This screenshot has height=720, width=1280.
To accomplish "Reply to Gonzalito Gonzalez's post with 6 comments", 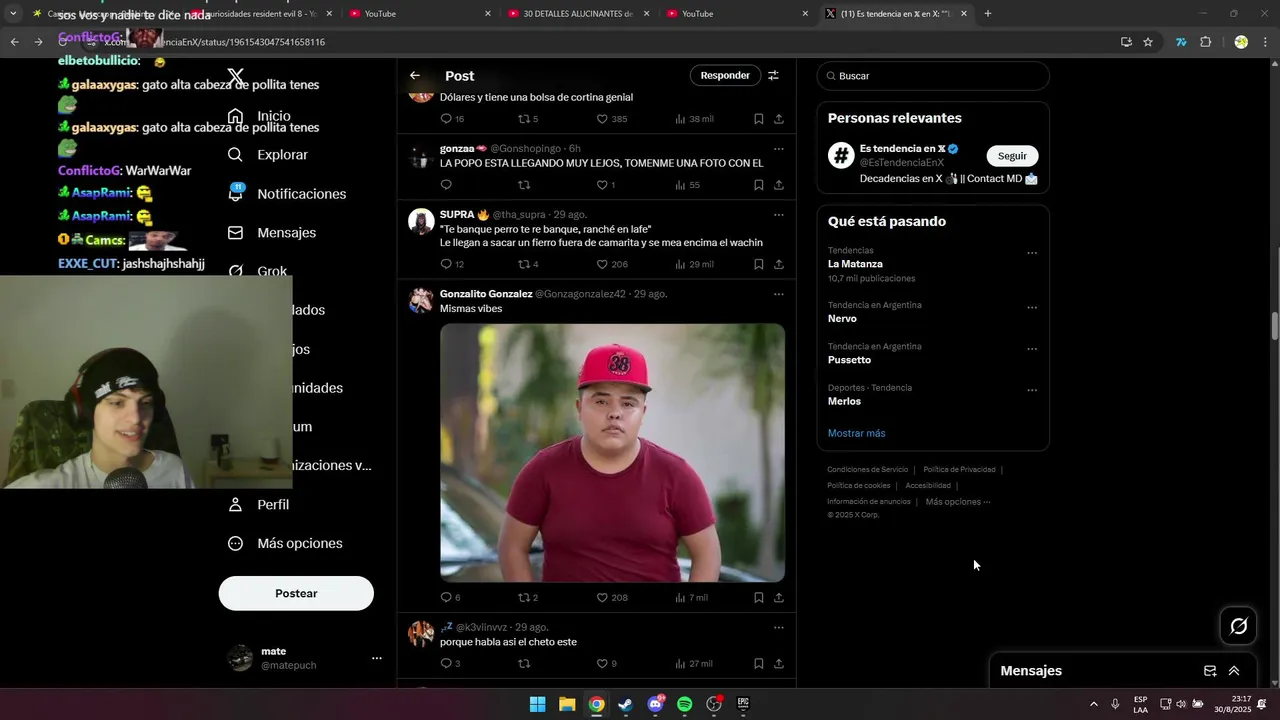I will point(450,598).
